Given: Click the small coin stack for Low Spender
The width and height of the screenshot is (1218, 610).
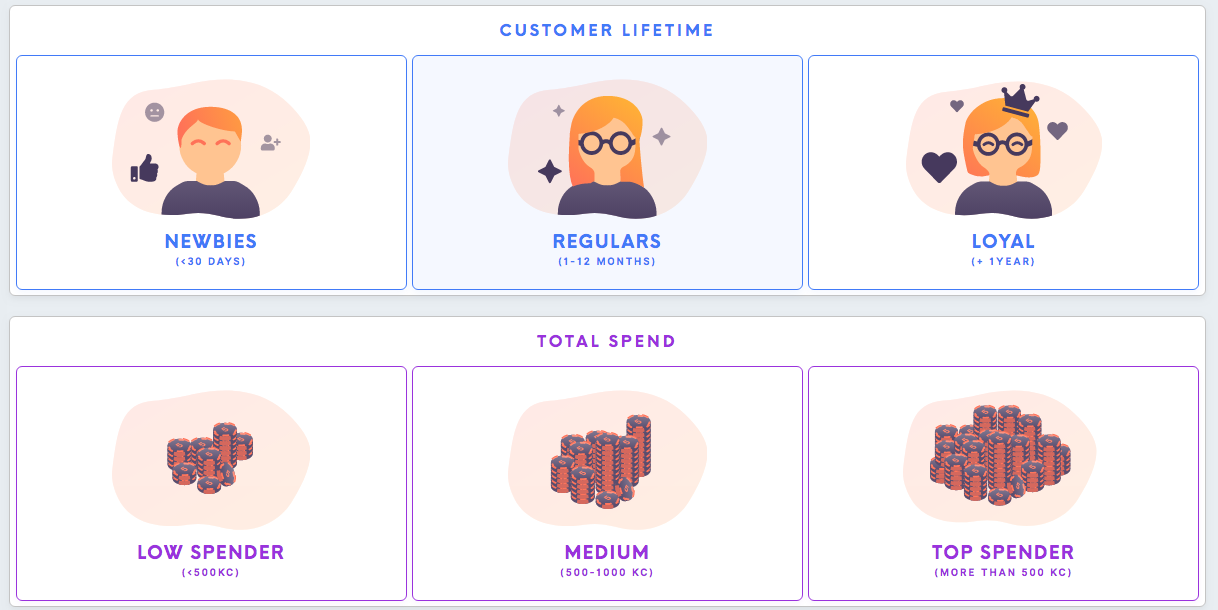Looking at the screenshot, I should 210,459.
